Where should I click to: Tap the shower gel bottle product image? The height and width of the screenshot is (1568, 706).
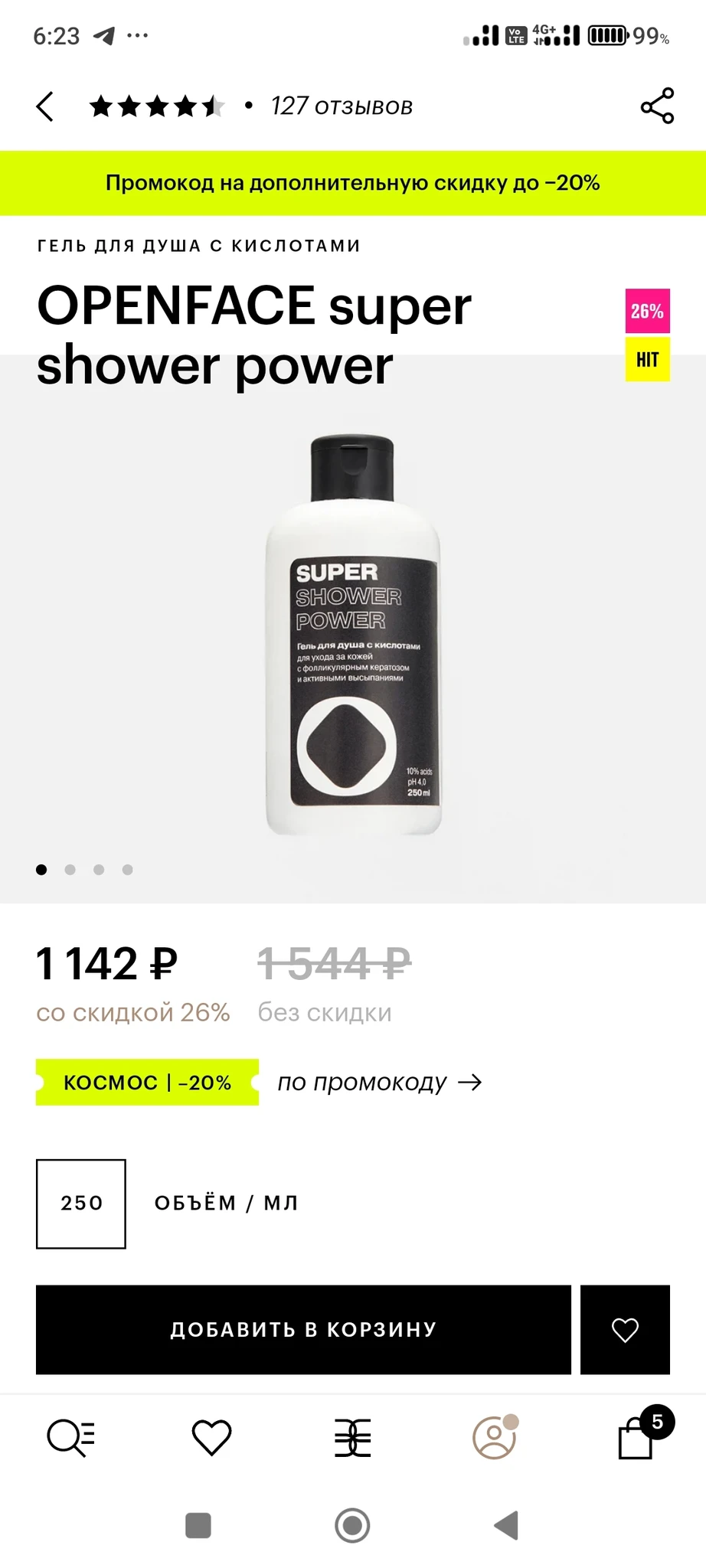click(353, 635)
